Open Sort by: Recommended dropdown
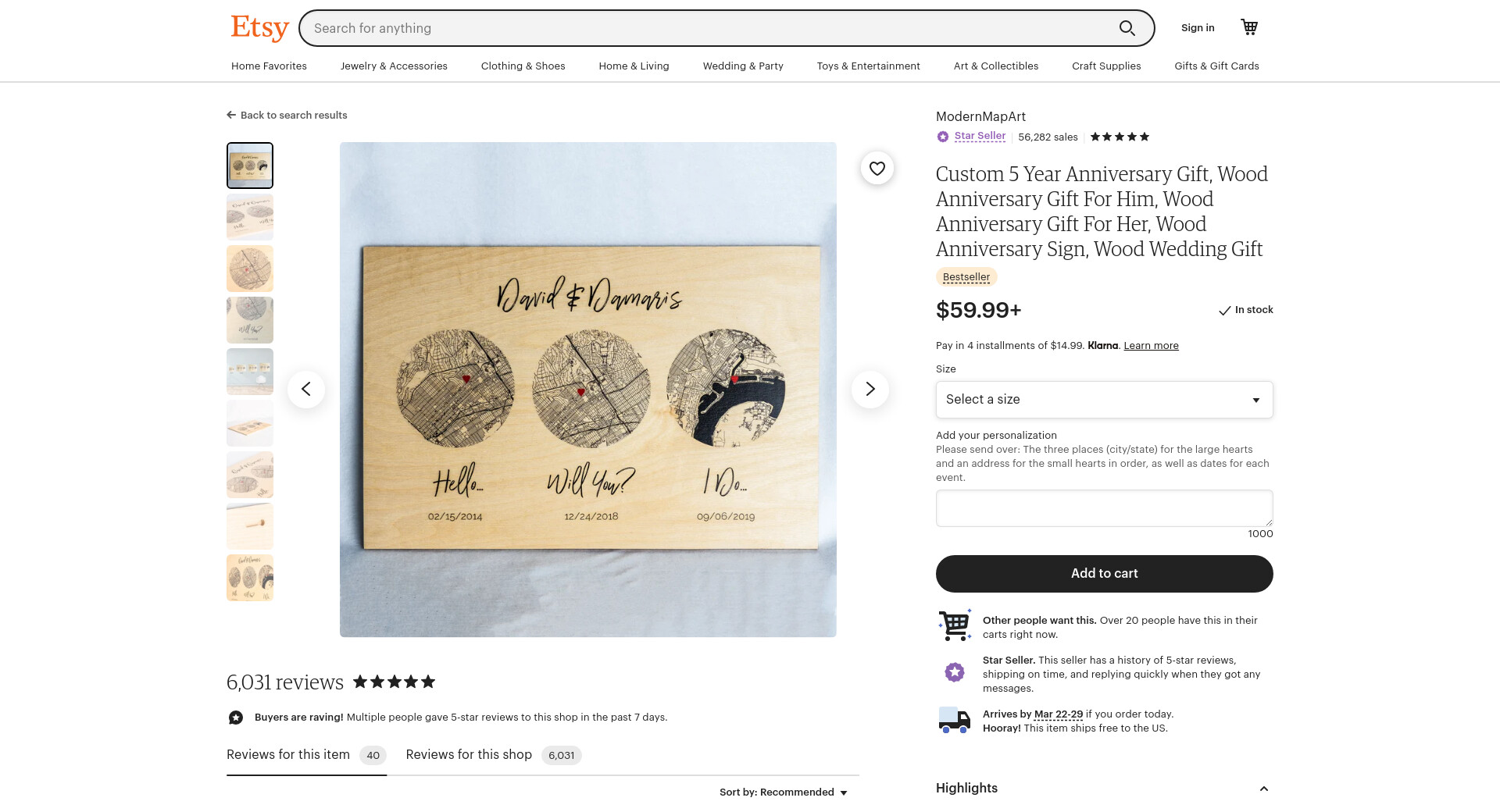Viewport: 1500px width, 812px height. point(784,792)
